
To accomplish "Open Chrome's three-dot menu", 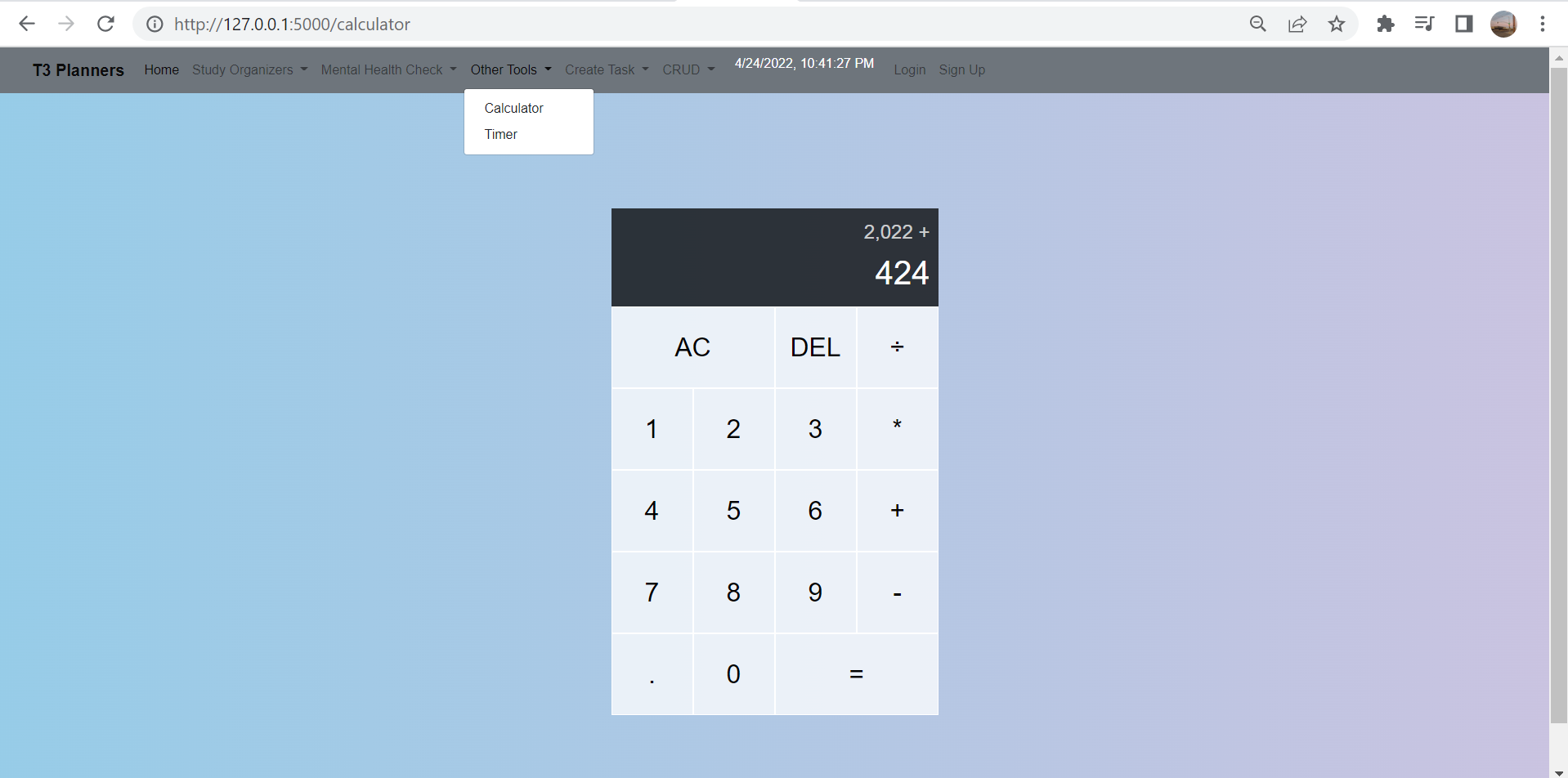I will (x=1543, y=24).
